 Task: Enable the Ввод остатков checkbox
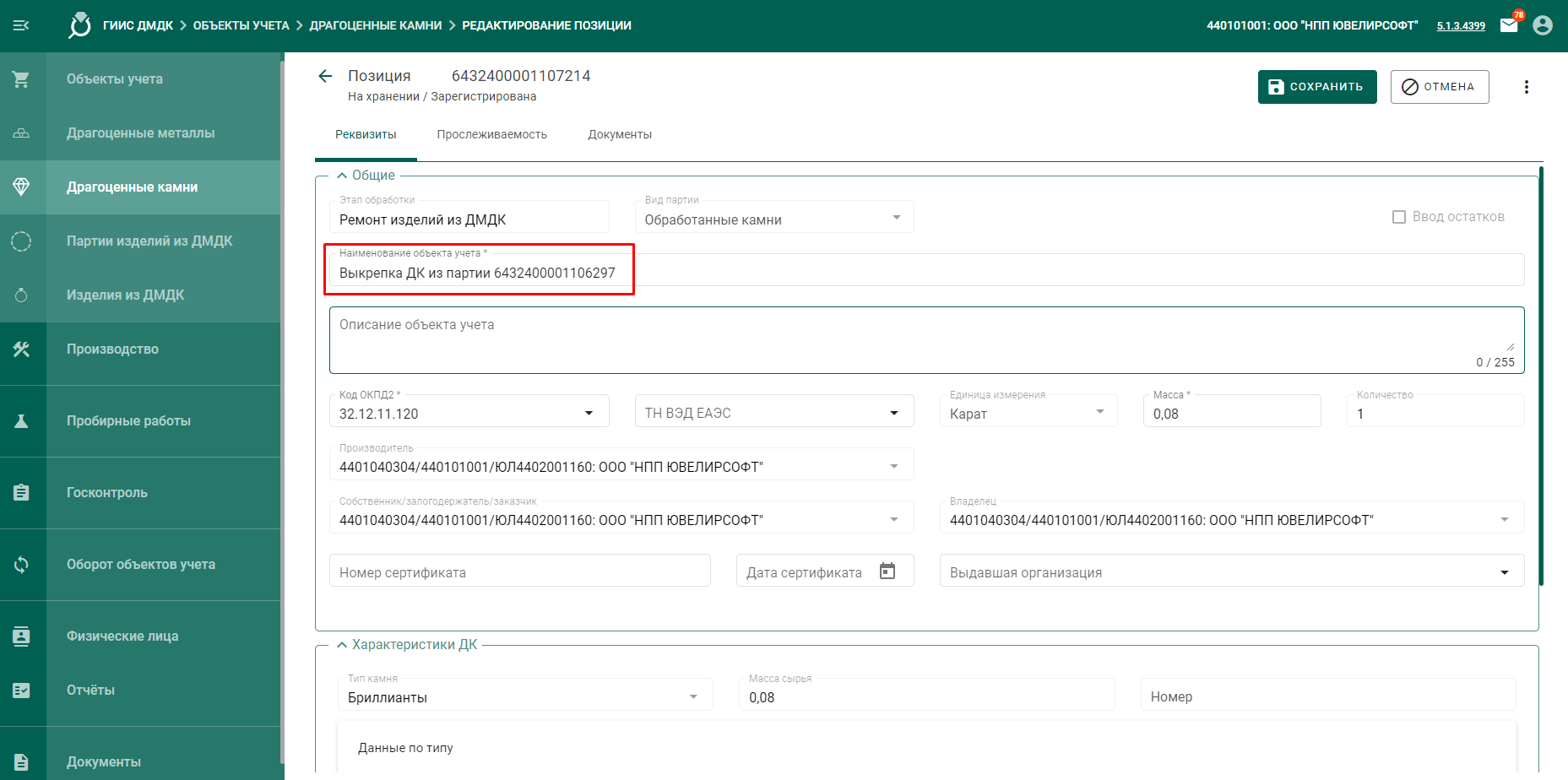click(1399, 217)
